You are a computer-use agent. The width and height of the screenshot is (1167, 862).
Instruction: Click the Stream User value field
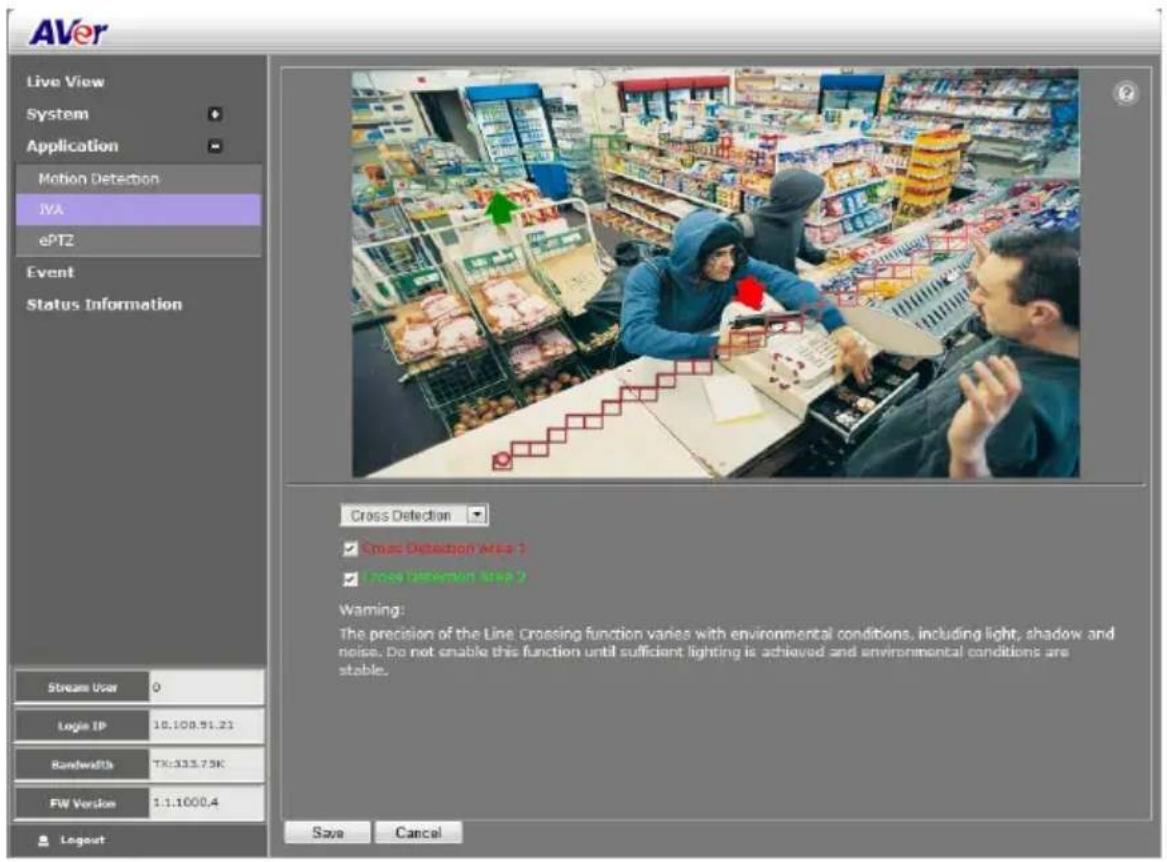click(206, 687)
